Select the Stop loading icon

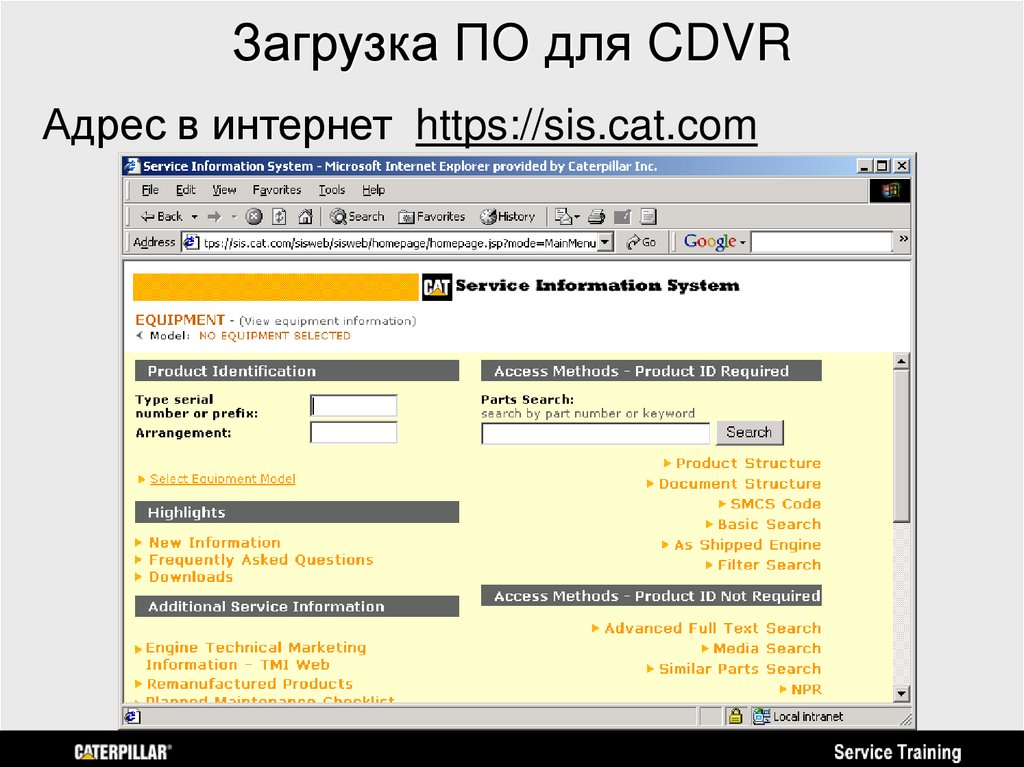pyautogui.click(x=254, y=216)
